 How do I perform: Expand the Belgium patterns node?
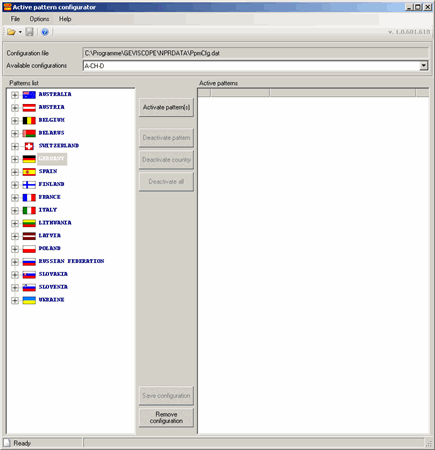point(15,120)
